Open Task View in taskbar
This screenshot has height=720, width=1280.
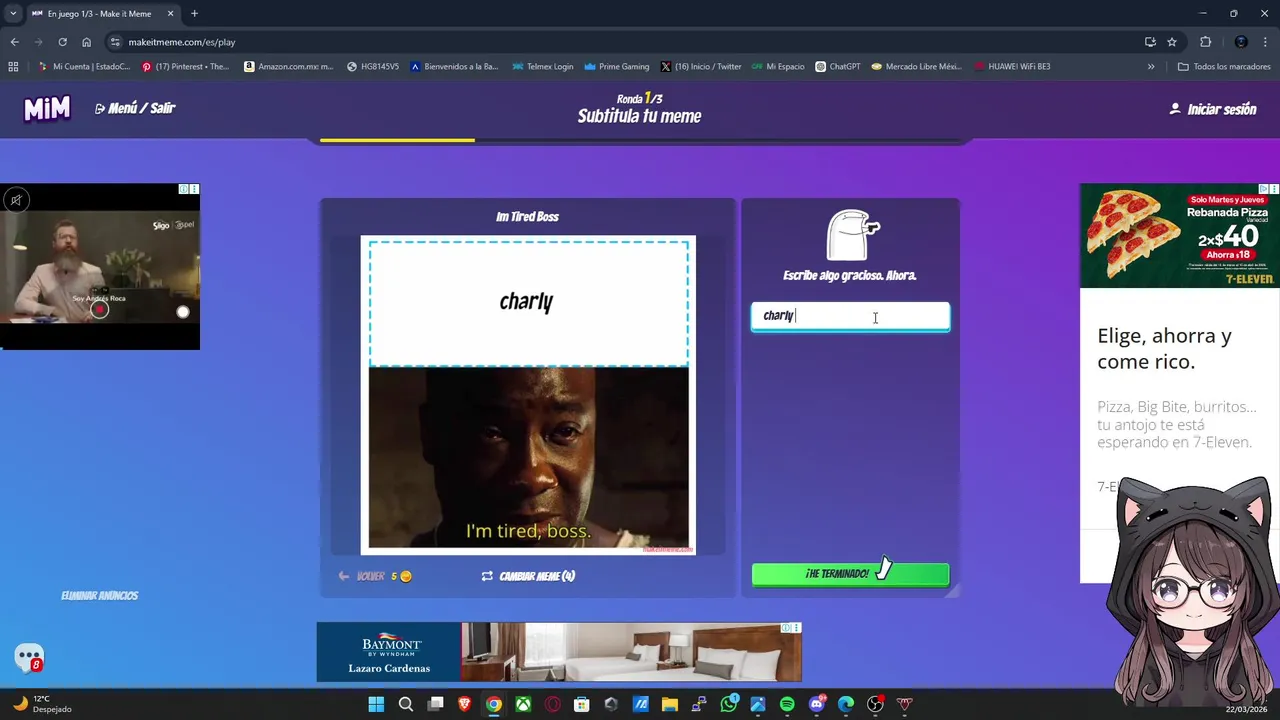[x=435, y=704]
